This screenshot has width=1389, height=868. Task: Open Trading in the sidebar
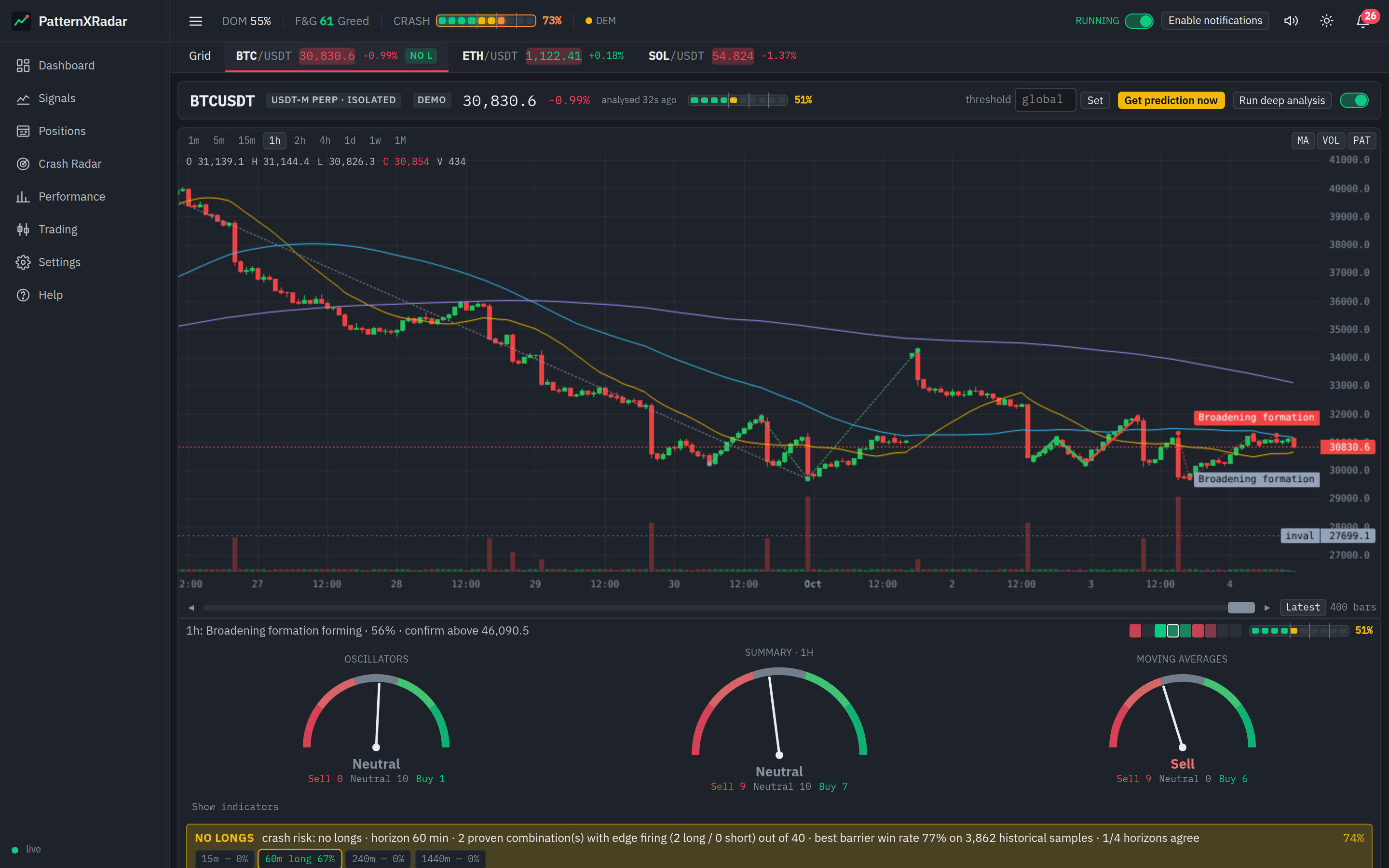coord(84,229)
